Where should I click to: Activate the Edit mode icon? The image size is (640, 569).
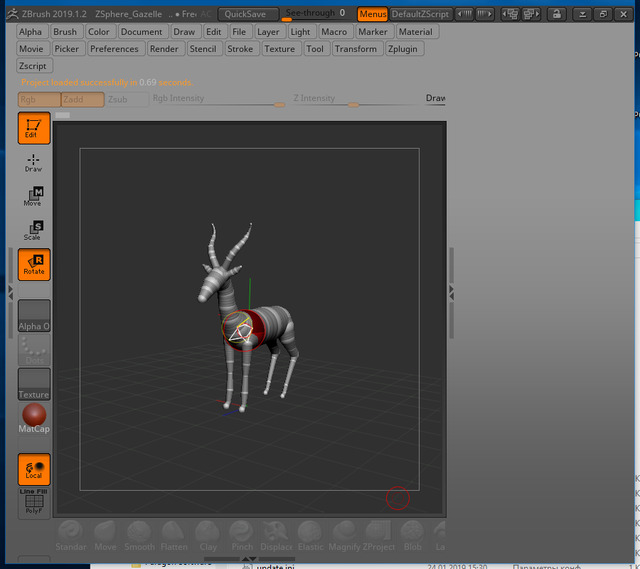click(33, 127)
